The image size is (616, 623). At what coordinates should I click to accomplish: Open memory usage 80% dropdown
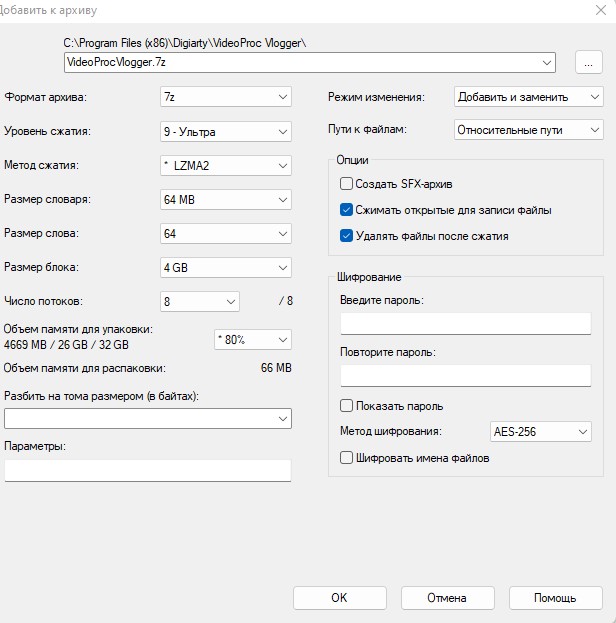pos(252,339)
